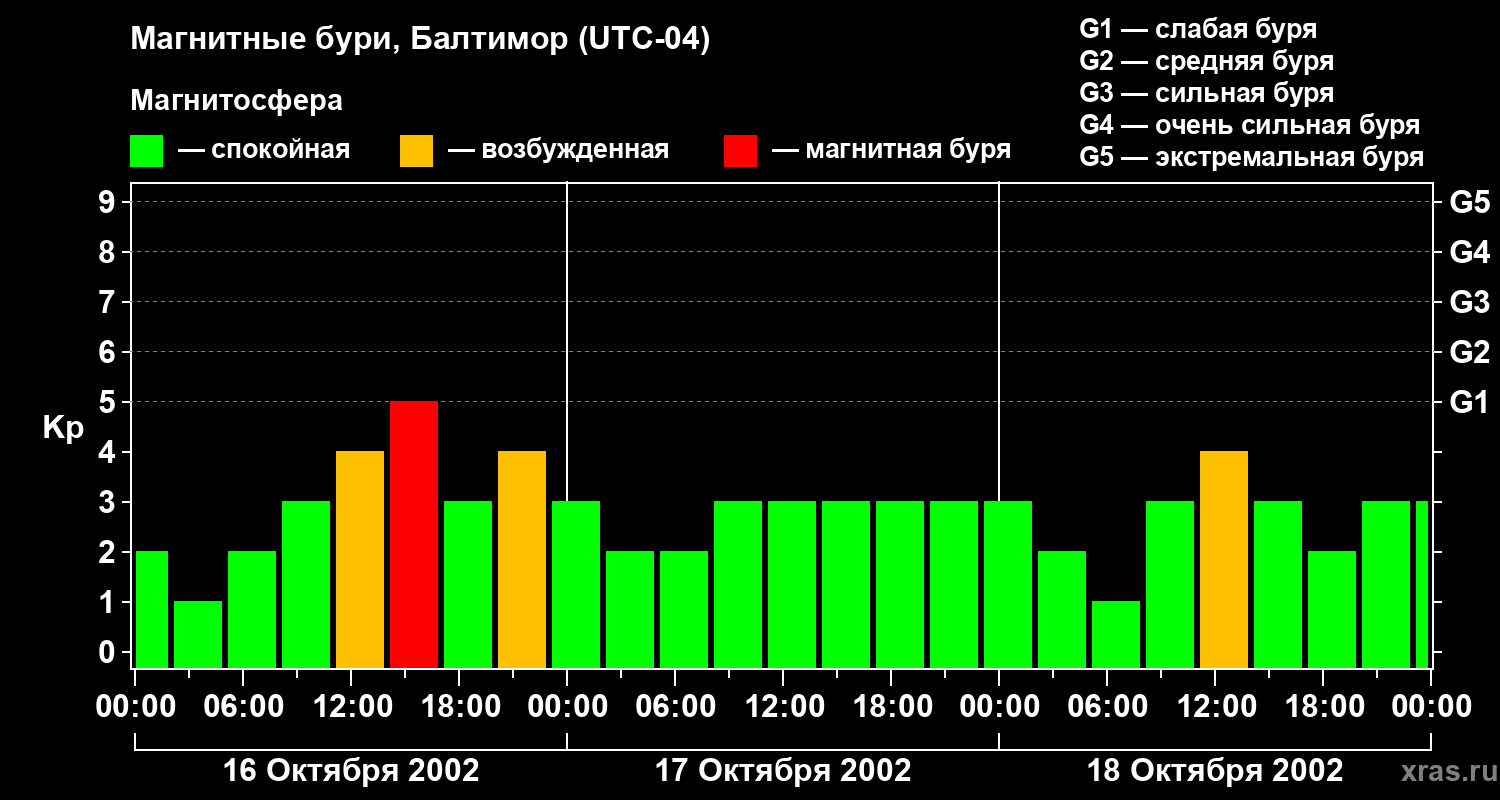Select the Kp 1 green bar on 18 October
This screenshot has width=1500, height=800.
pyautogui.click(x=1116, y=634)
